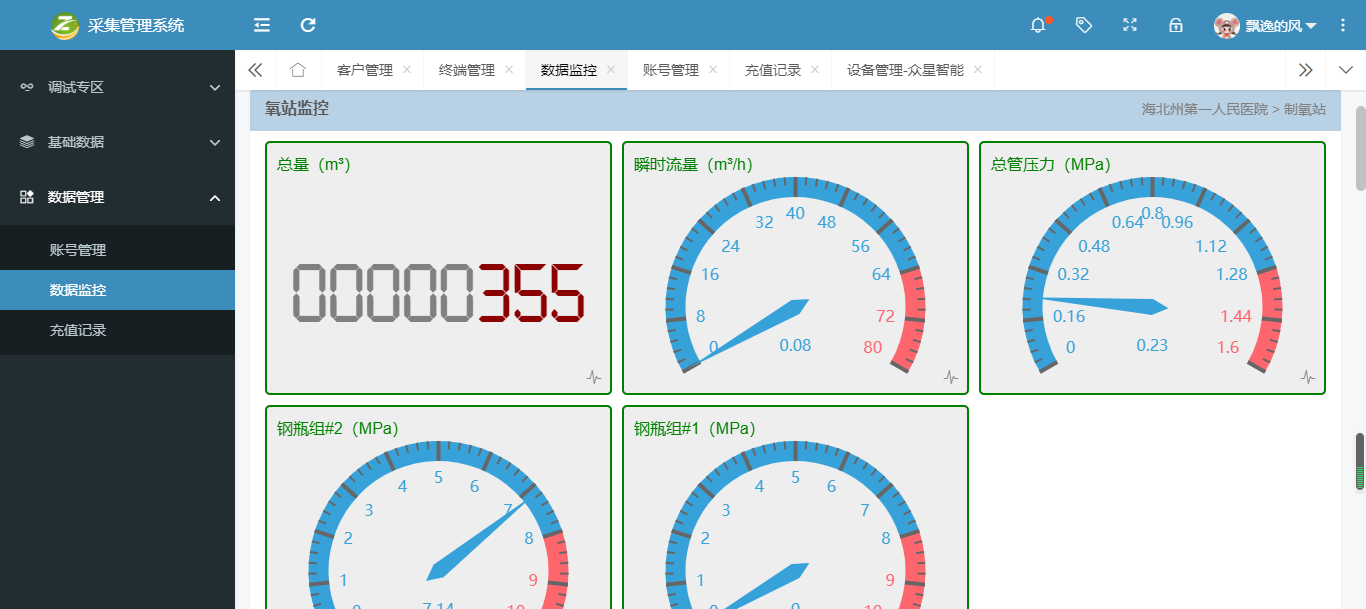Click the user avatar image
The image size is (1366, 609).
(1227, 25)
